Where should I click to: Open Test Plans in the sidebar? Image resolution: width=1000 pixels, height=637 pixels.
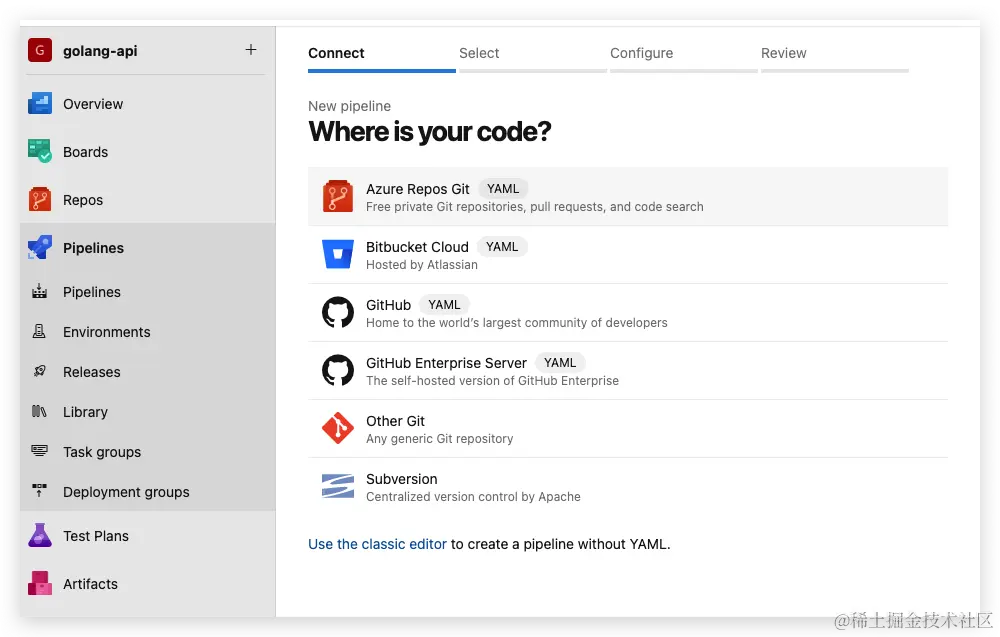[x=96, y=536]
